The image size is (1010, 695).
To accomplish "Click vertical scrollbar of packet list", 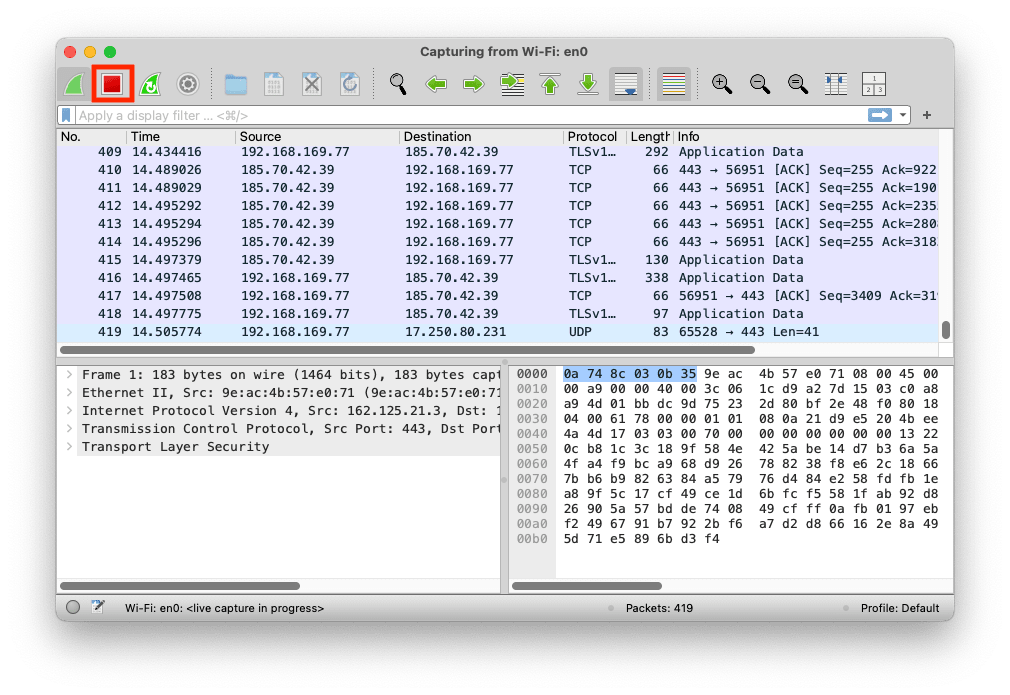I will [946, 330].
